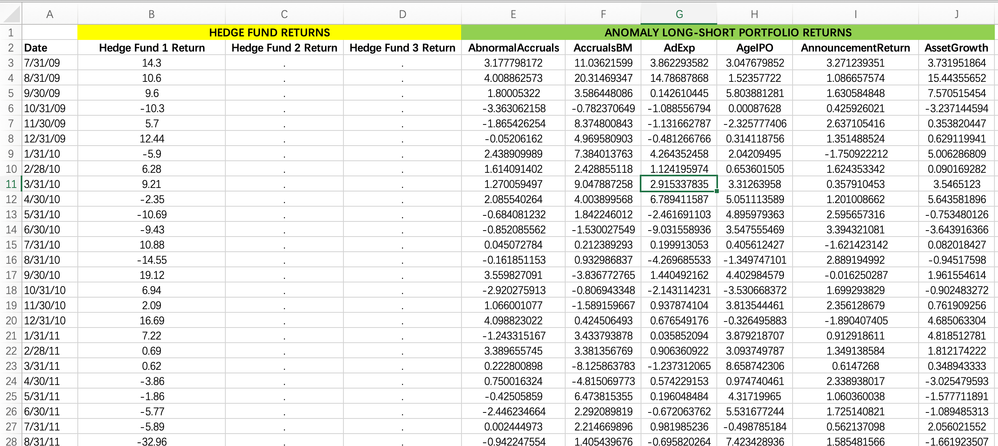The width and height of the screenshot is (998, 446).
Task: Click AdExp value 14.78687868
Action: tap(678, 78)
